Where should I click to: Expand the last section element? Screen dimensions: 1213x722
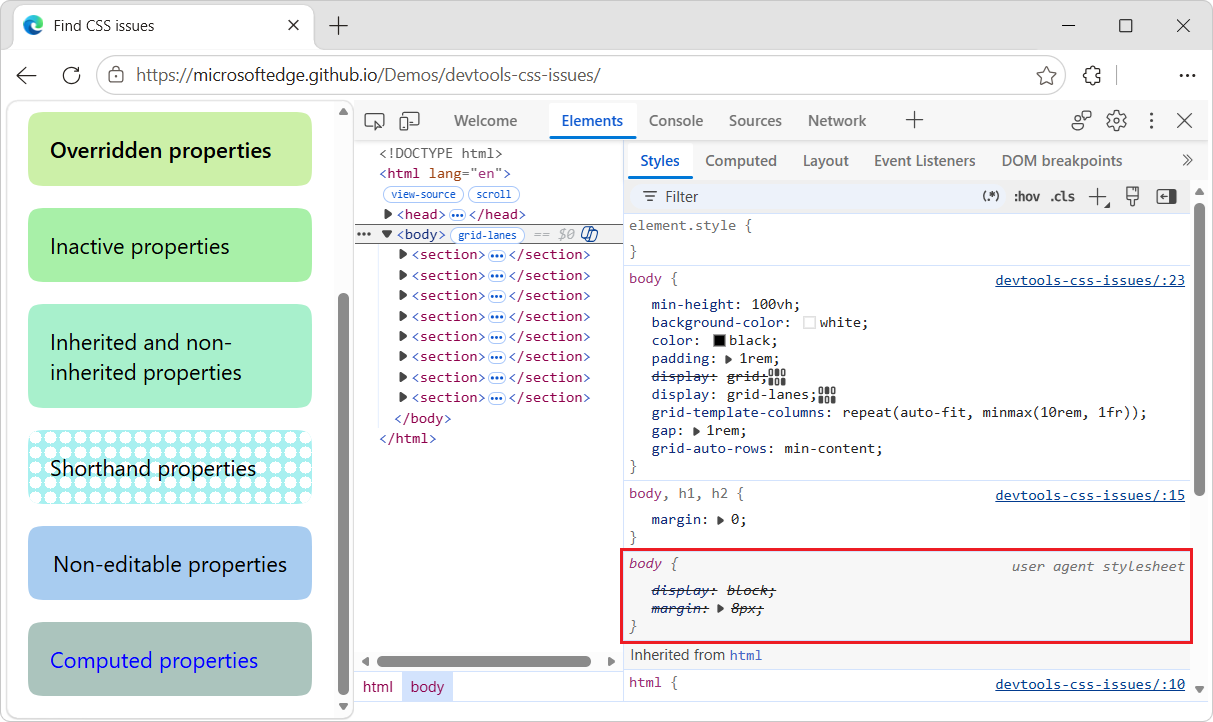[403, 397]
